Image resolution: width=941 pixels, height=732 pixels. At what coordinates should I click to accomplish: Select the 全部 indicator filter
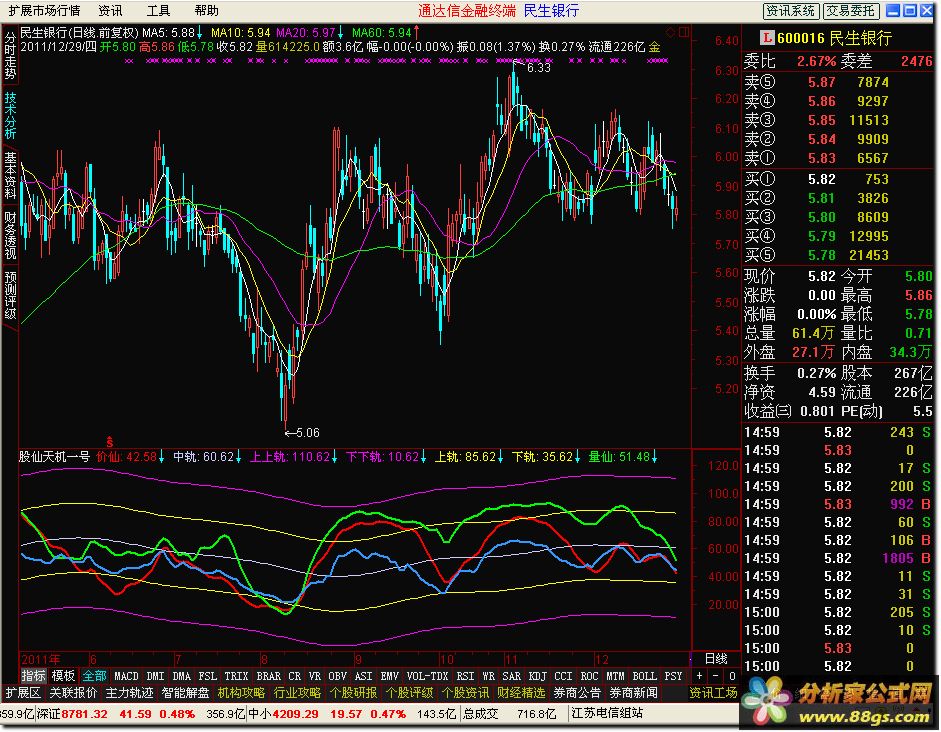point(94,676)
